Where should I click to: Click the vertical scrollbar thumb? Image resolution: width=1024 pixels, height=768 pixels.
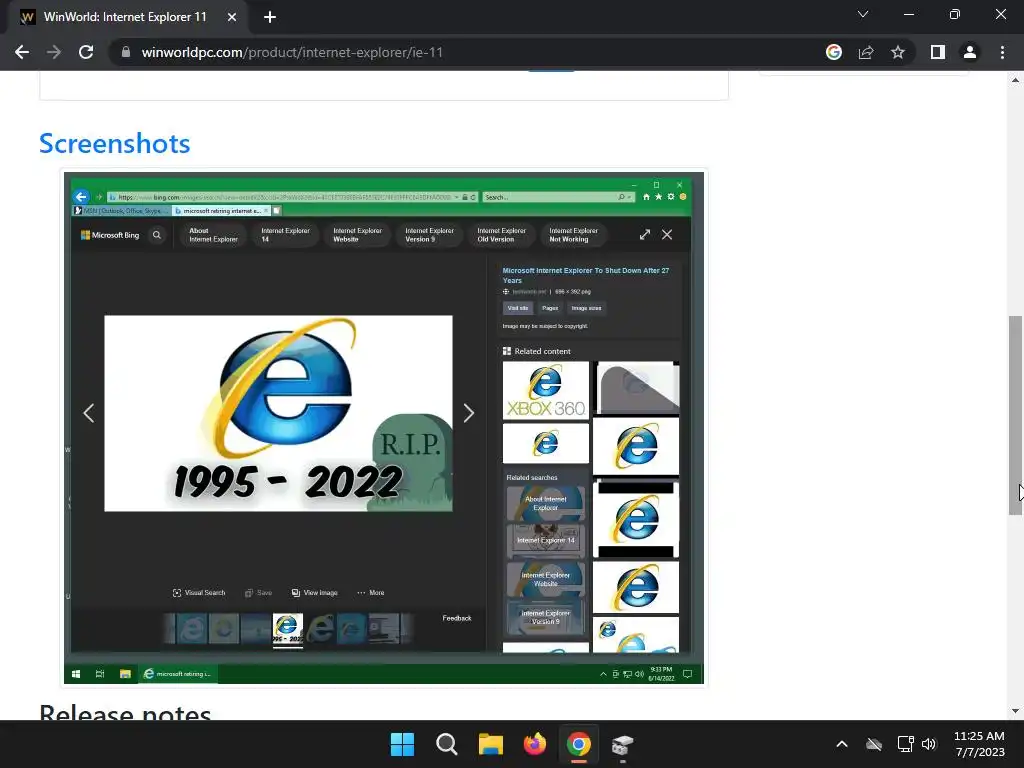point(1015,415)
